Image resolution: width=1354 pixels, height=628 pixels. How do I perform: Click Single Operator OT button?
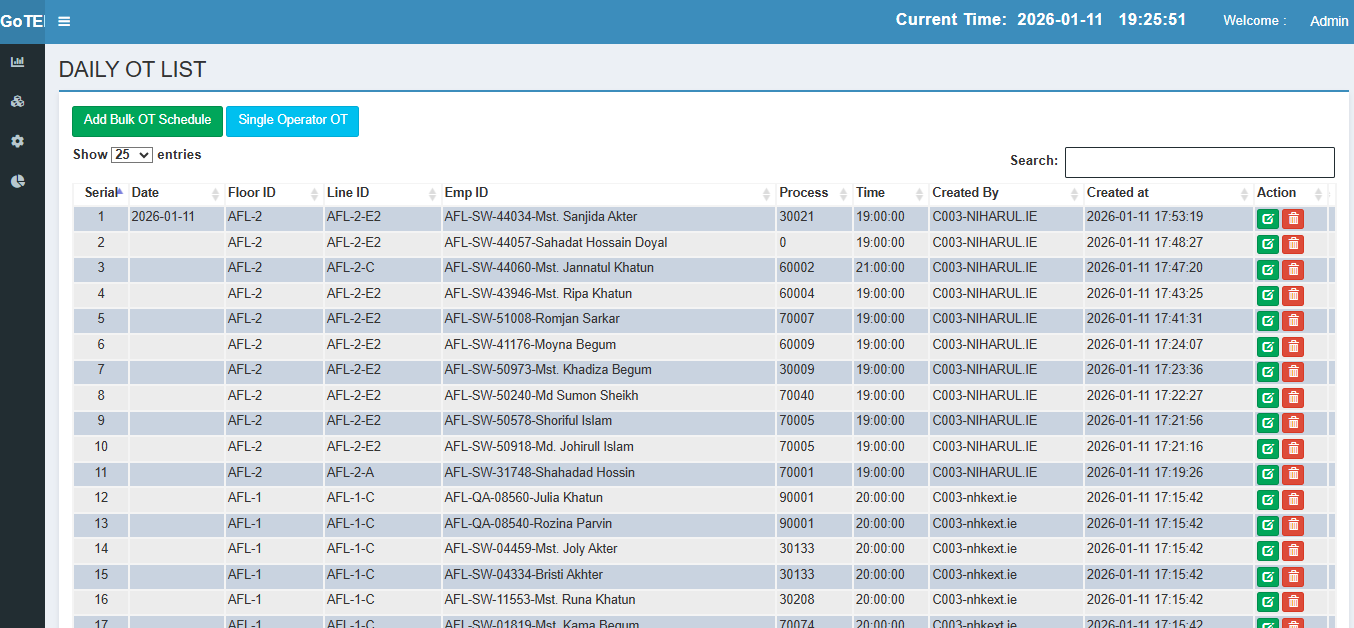coord(292,121)
